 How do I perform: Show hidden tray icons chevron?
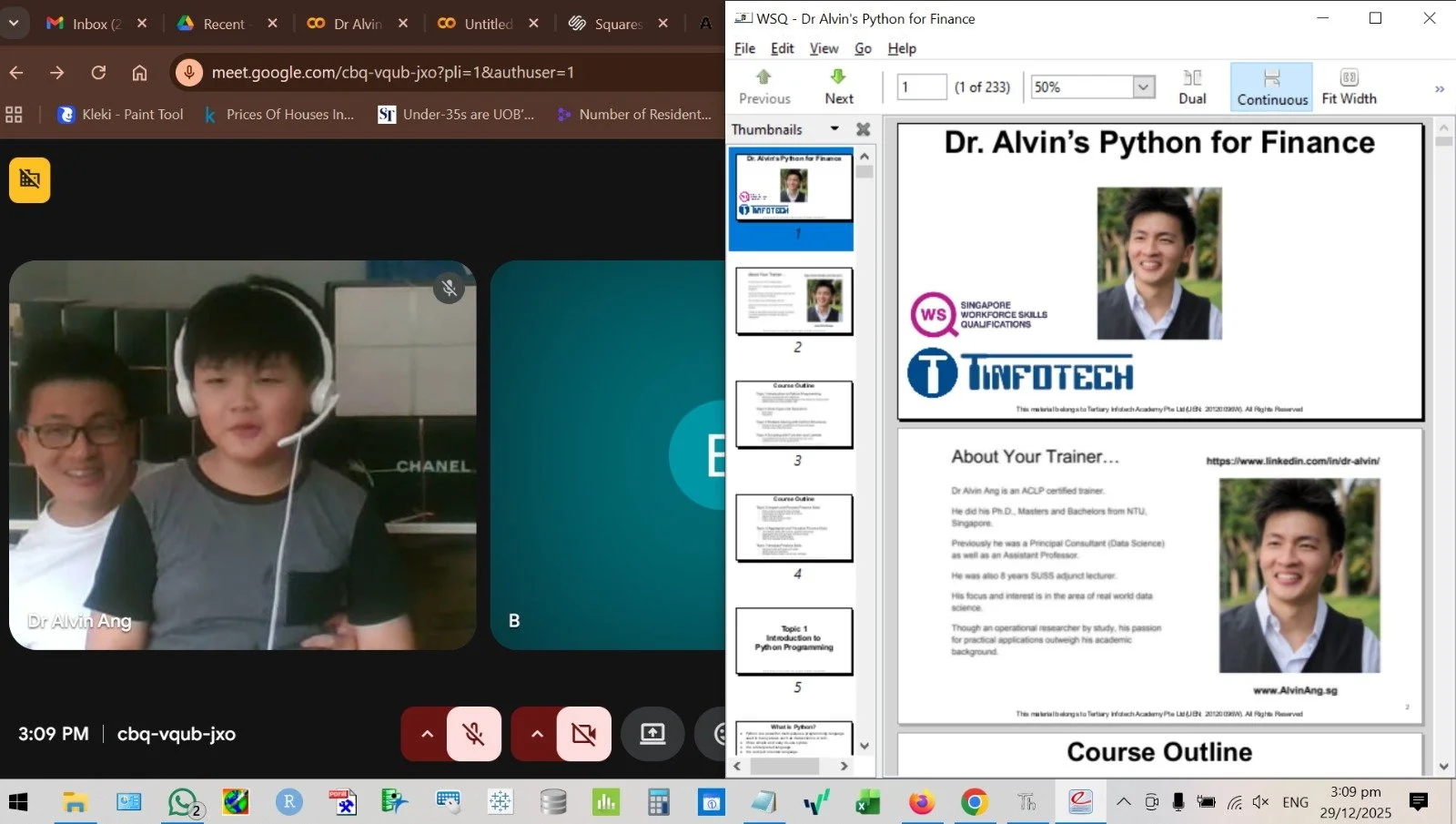click(1123, 802)
